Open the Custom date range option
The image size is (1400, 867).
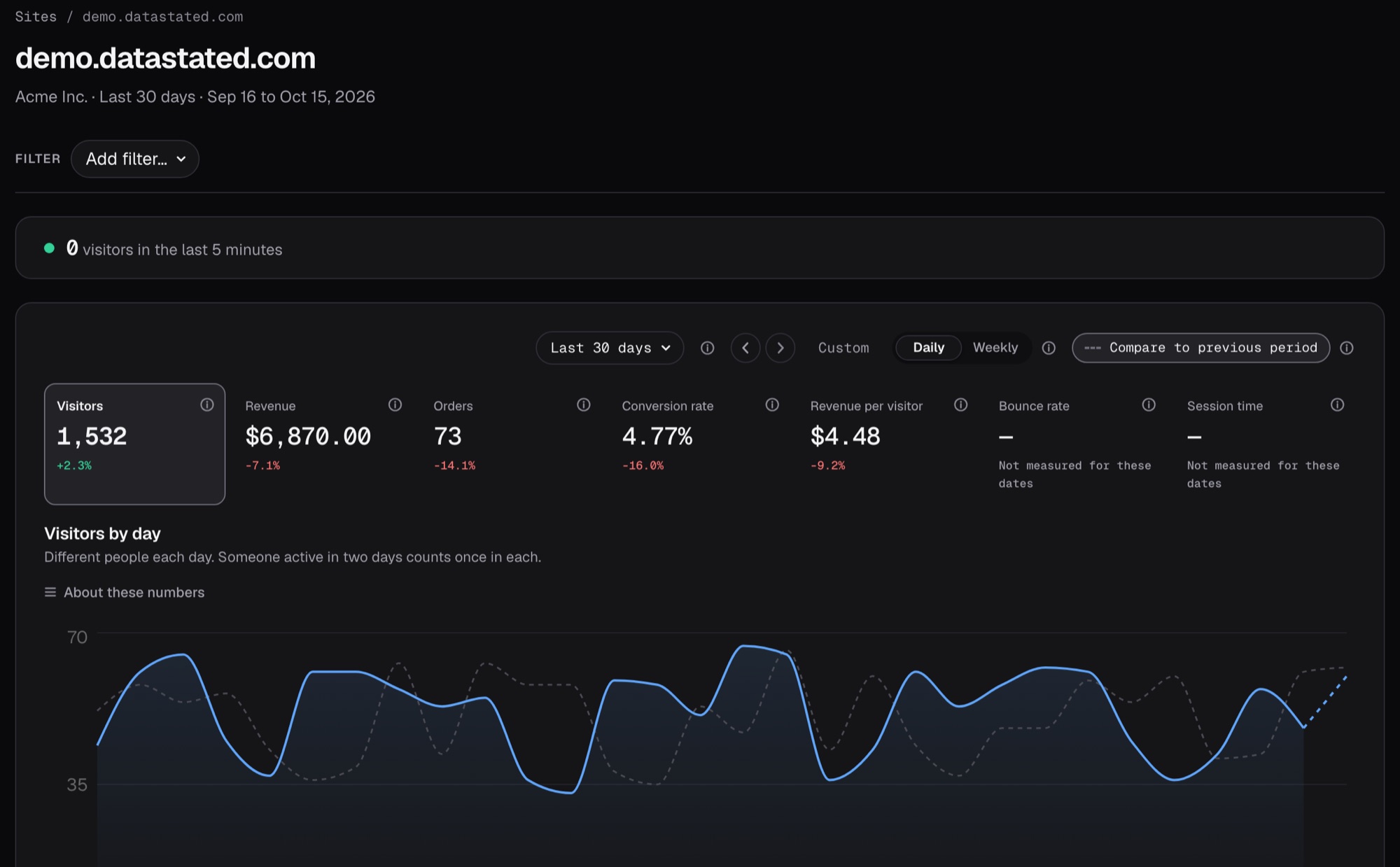(843, 348)
